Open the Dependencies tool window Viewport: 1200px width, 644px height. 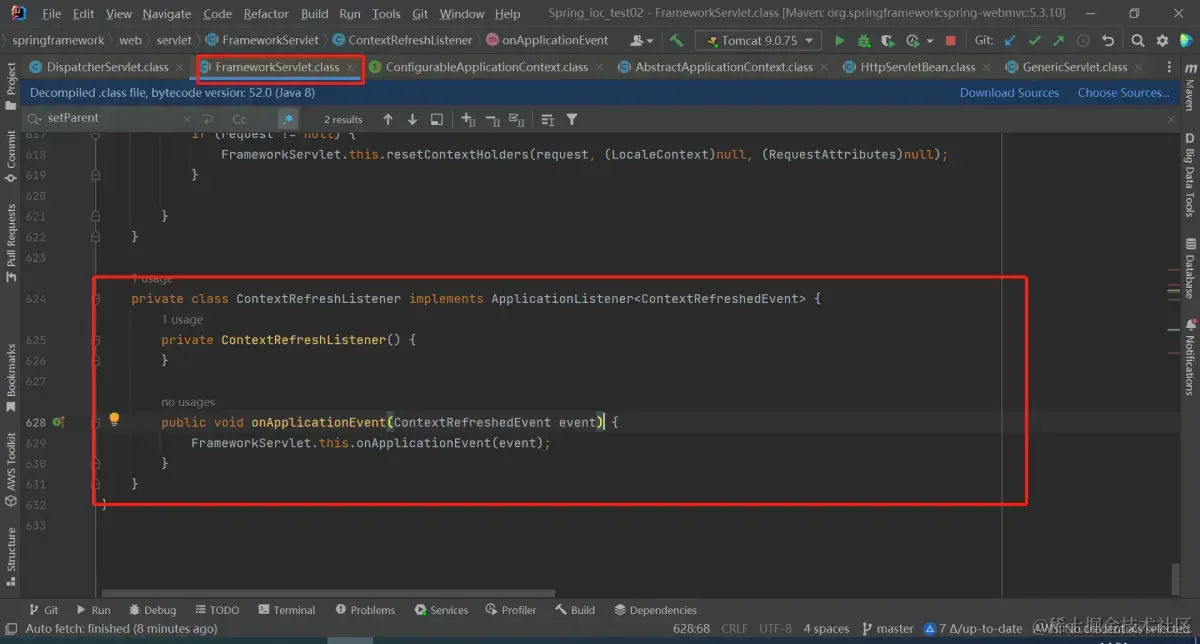tap(655, 610)
